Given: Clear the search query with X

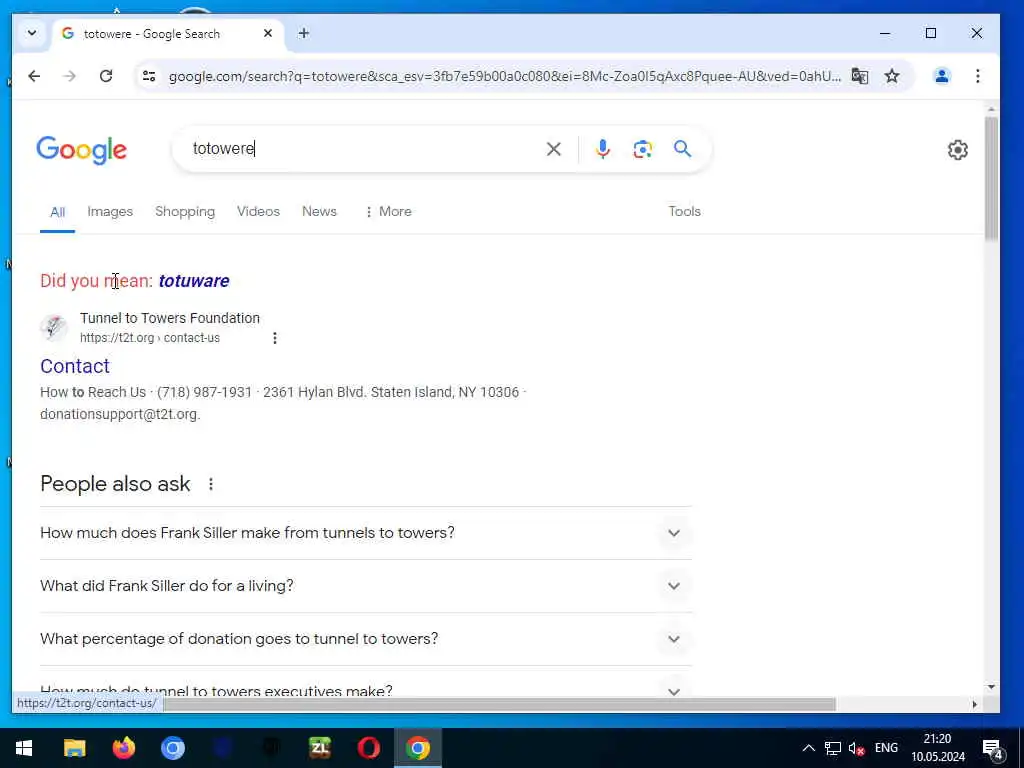Looking at the screenshot, I should pyautogui.click(x=554, y=149).
